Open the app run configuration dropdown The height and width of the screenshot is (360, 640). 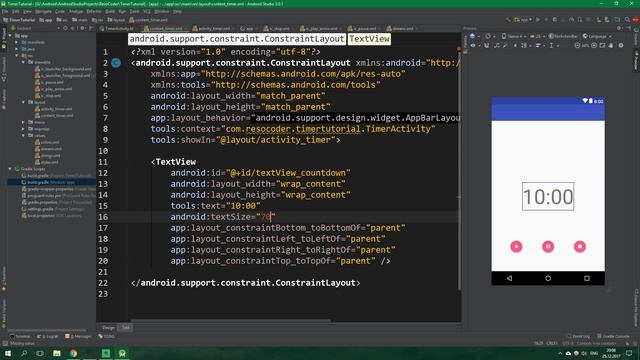(x=523, y=20)
